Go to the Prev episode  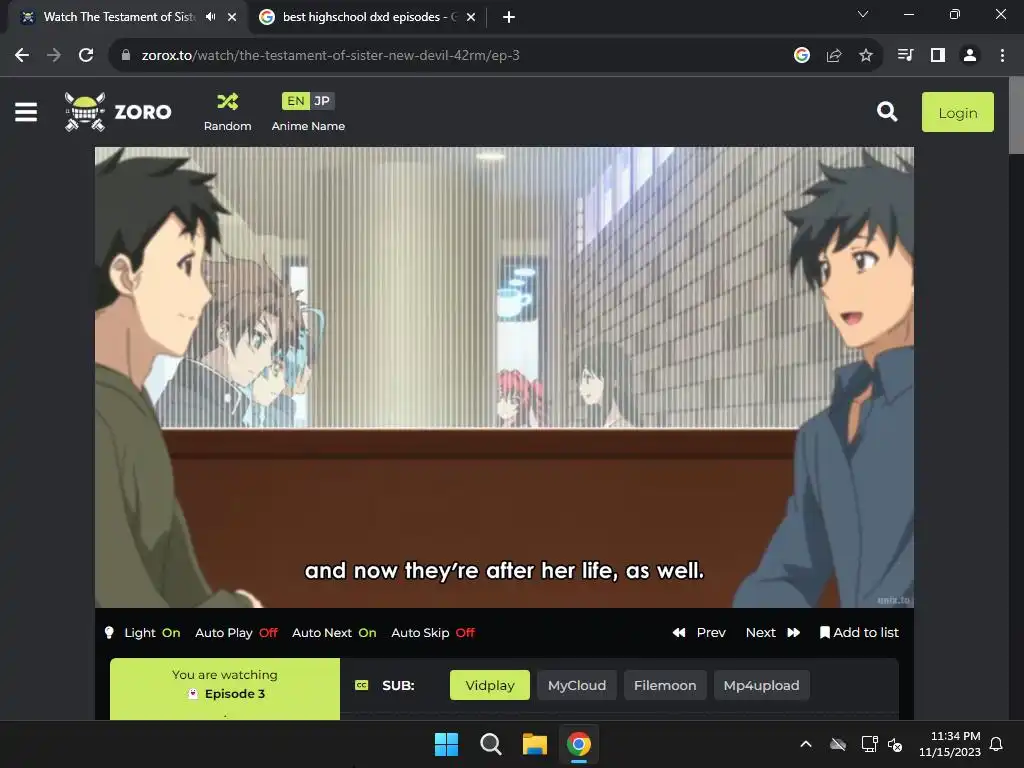(699, 633)
